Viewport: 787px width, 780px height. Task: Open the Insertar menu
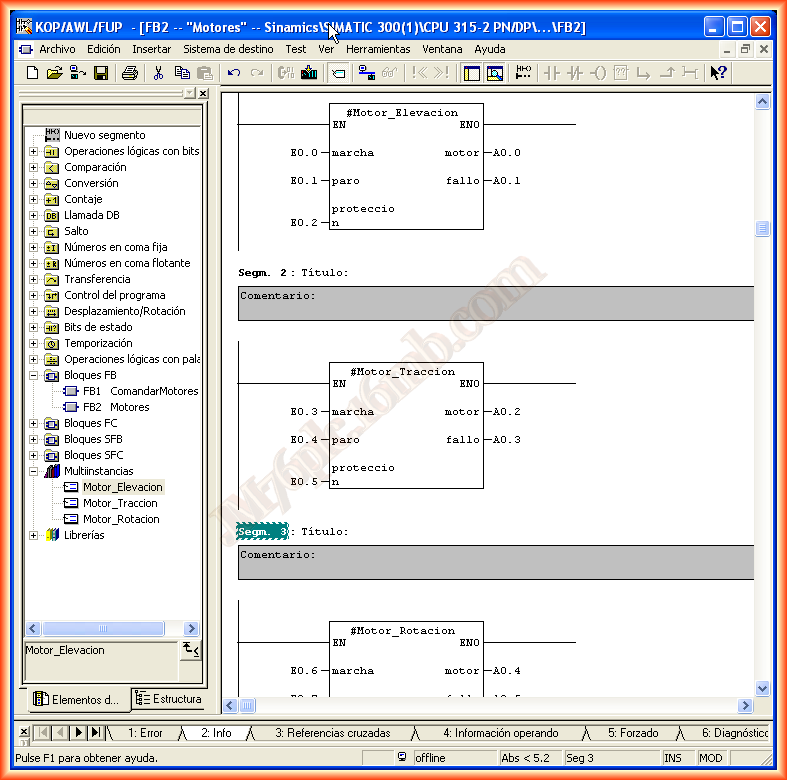[x=151, y=49]
